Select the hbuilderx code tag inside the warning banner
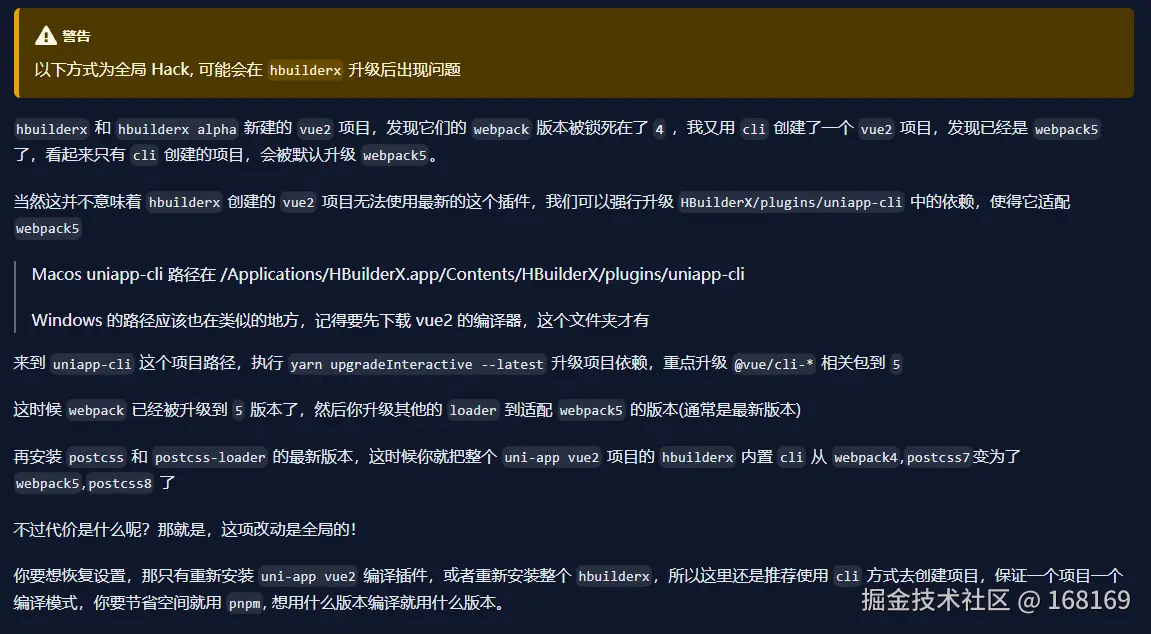 point(305,71)
